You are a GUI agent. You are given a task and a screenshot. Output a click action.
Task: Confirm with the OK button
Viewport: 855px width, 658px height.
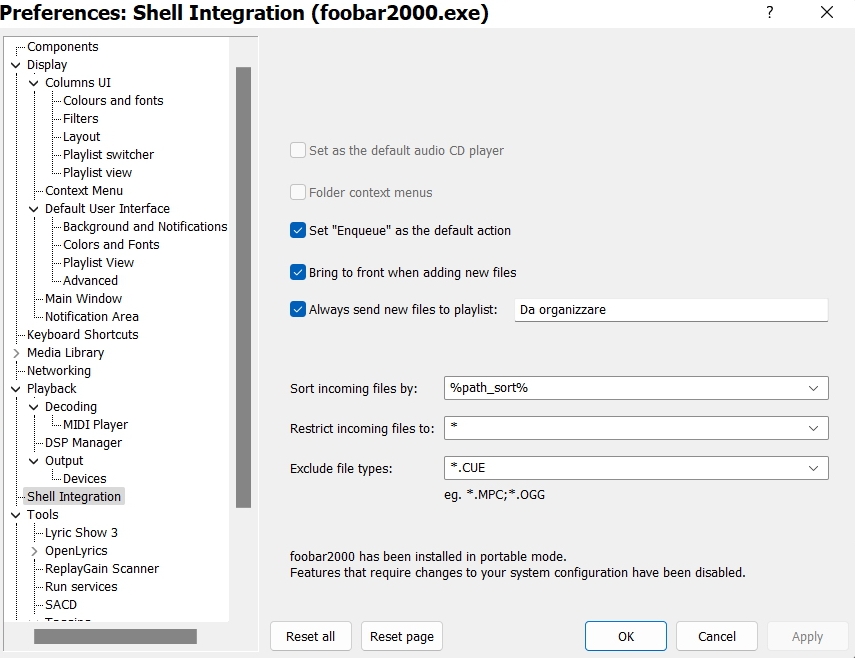626,636
